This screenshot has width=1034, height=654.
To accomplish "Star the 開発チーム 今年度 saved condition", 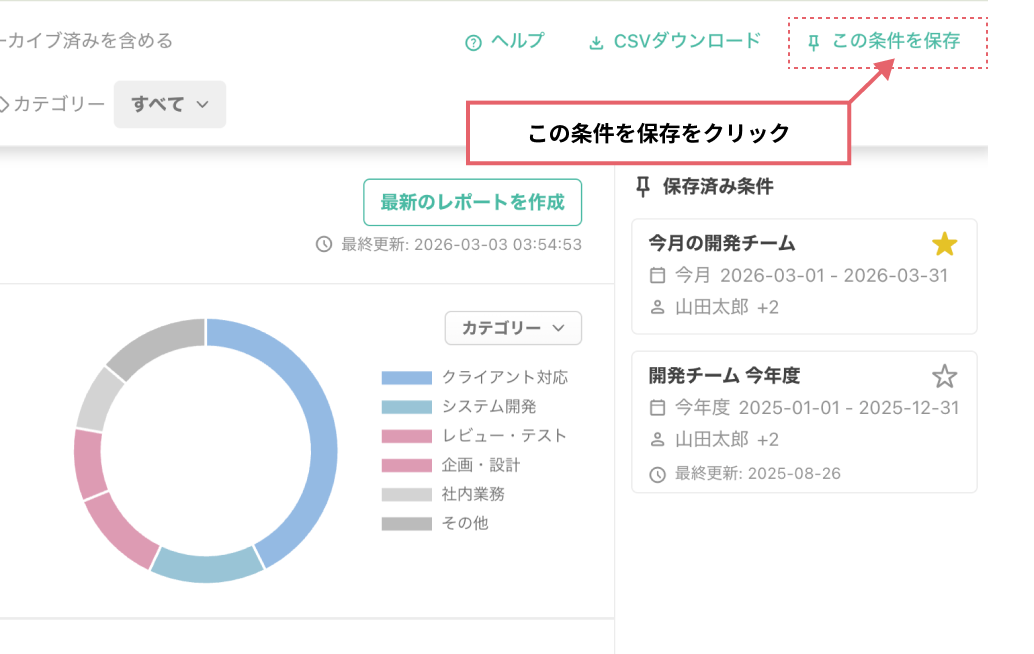I will pyautogui.click(x=944, y=376).
